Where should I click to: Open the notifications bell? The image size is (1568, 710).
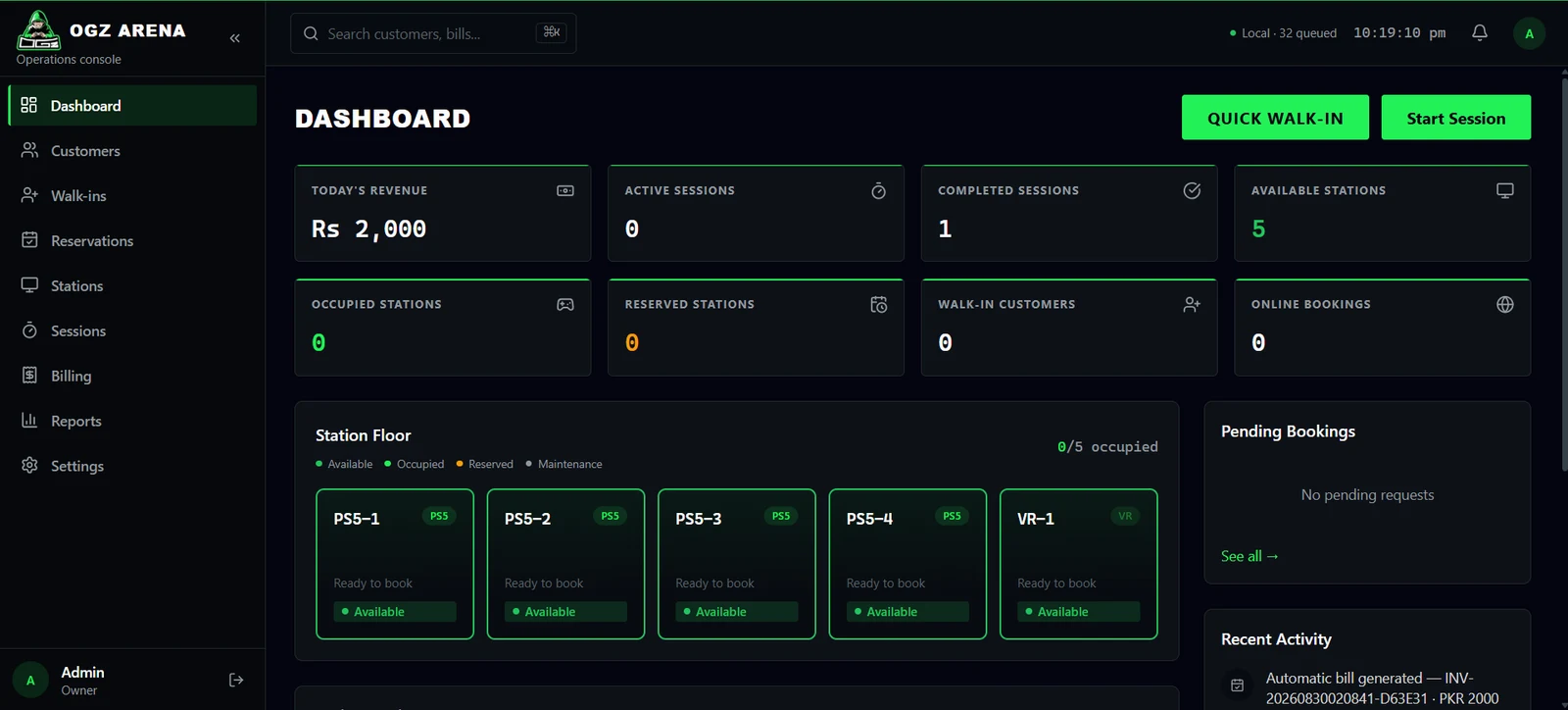(x=1480, y=33)
